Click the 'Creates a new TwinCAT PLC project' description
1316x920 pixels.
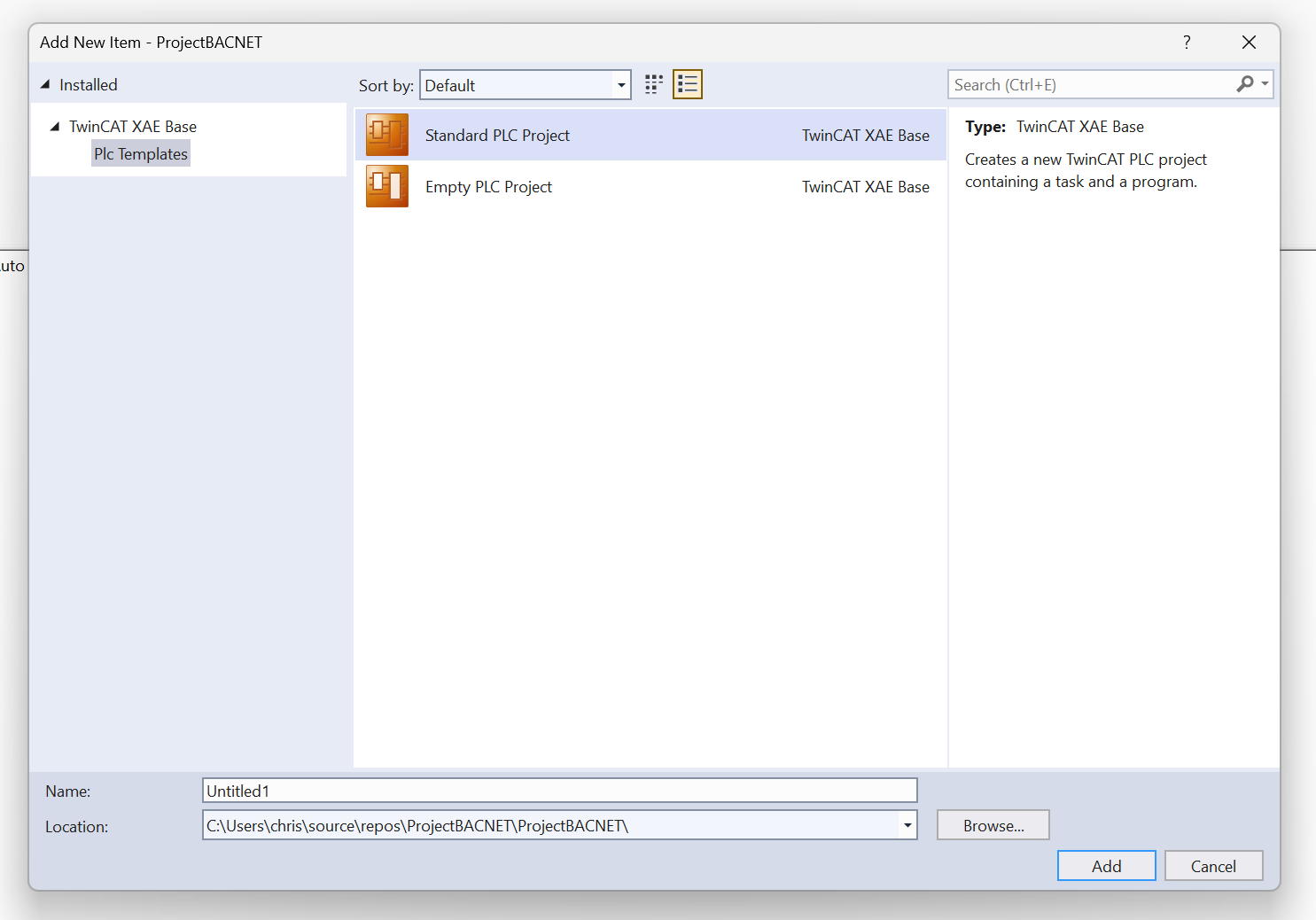(x=1086, y=170)
